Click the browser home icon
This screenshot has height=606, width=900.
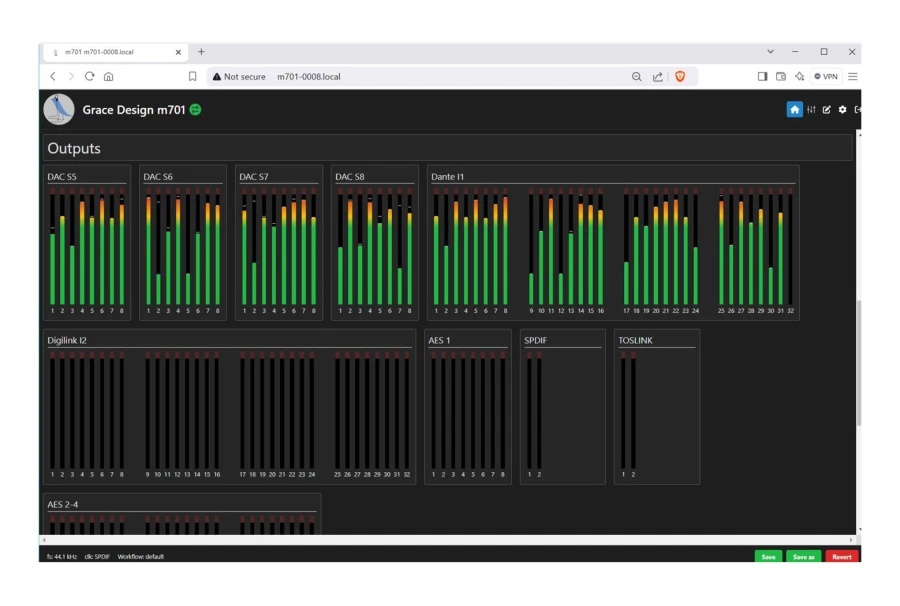click(108, 76)
